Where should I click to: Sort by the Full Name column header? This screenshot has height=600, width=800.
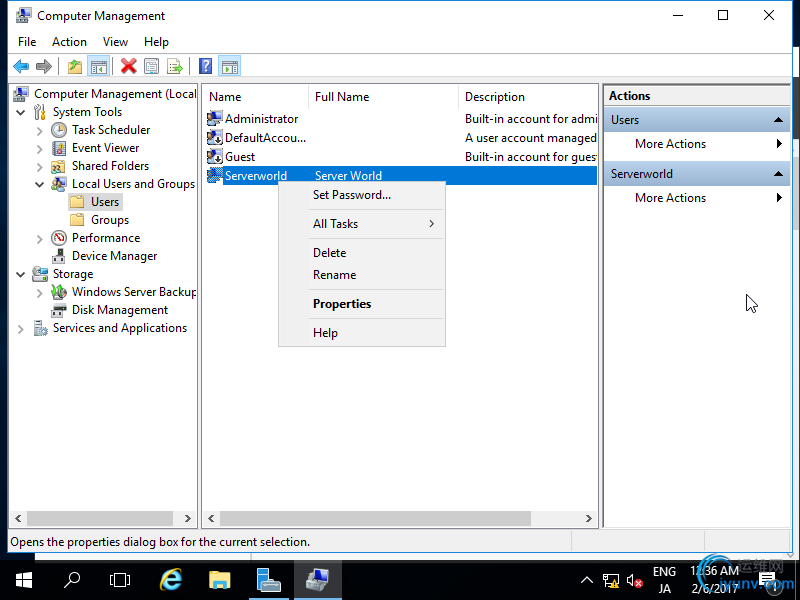[383, 97]
